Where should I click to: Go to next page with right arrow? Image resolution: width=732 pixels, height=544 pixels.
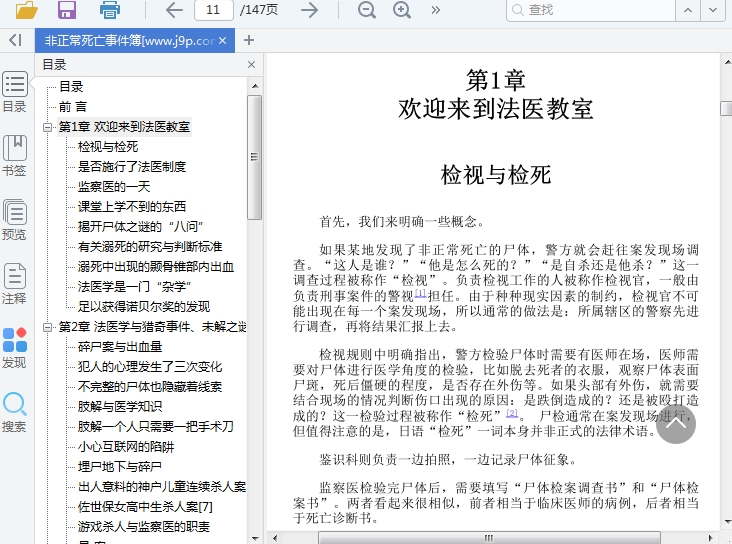(x=310, y=10)
